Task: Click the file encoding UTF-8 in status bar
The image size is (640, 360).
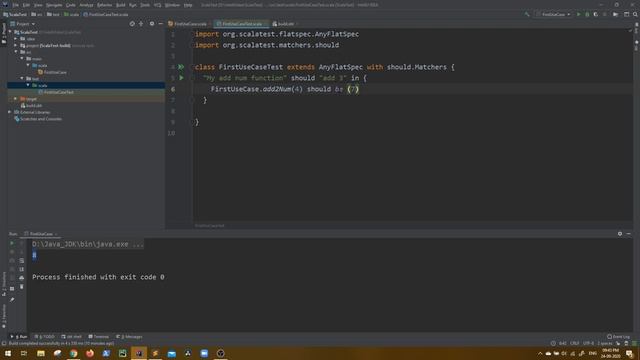Action: (588, 343)
